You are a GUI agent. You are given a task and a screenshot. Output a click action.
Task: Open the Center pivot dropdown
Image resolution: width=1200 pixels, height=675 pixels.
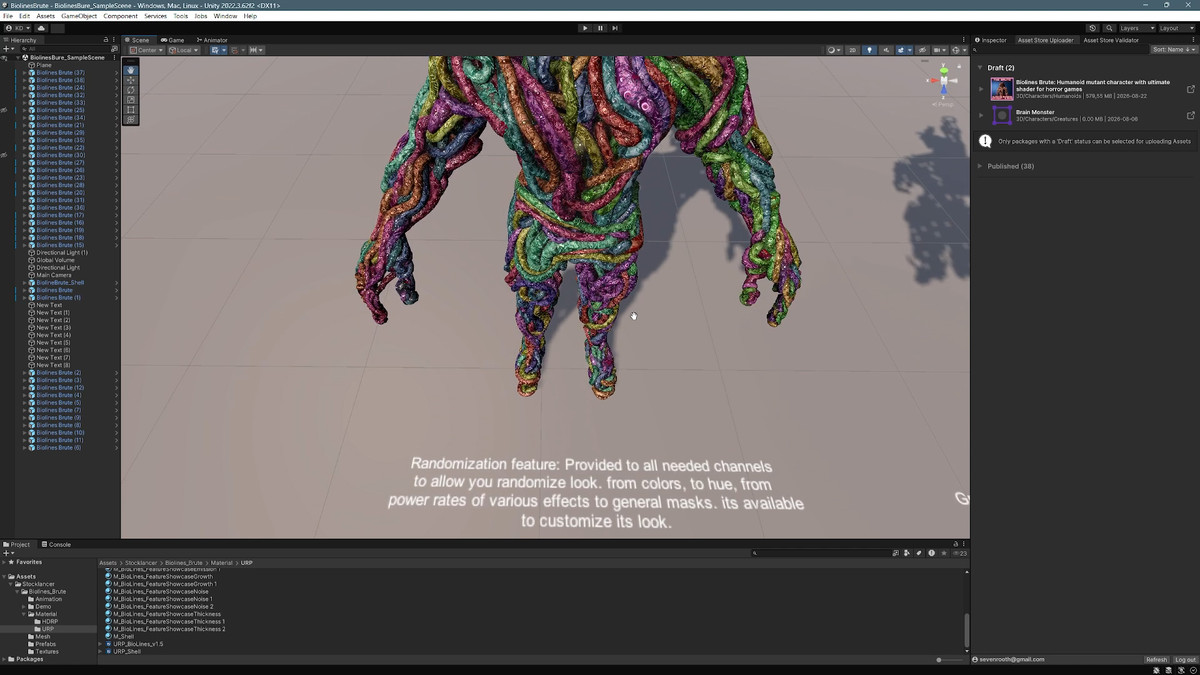click(146, 50)
